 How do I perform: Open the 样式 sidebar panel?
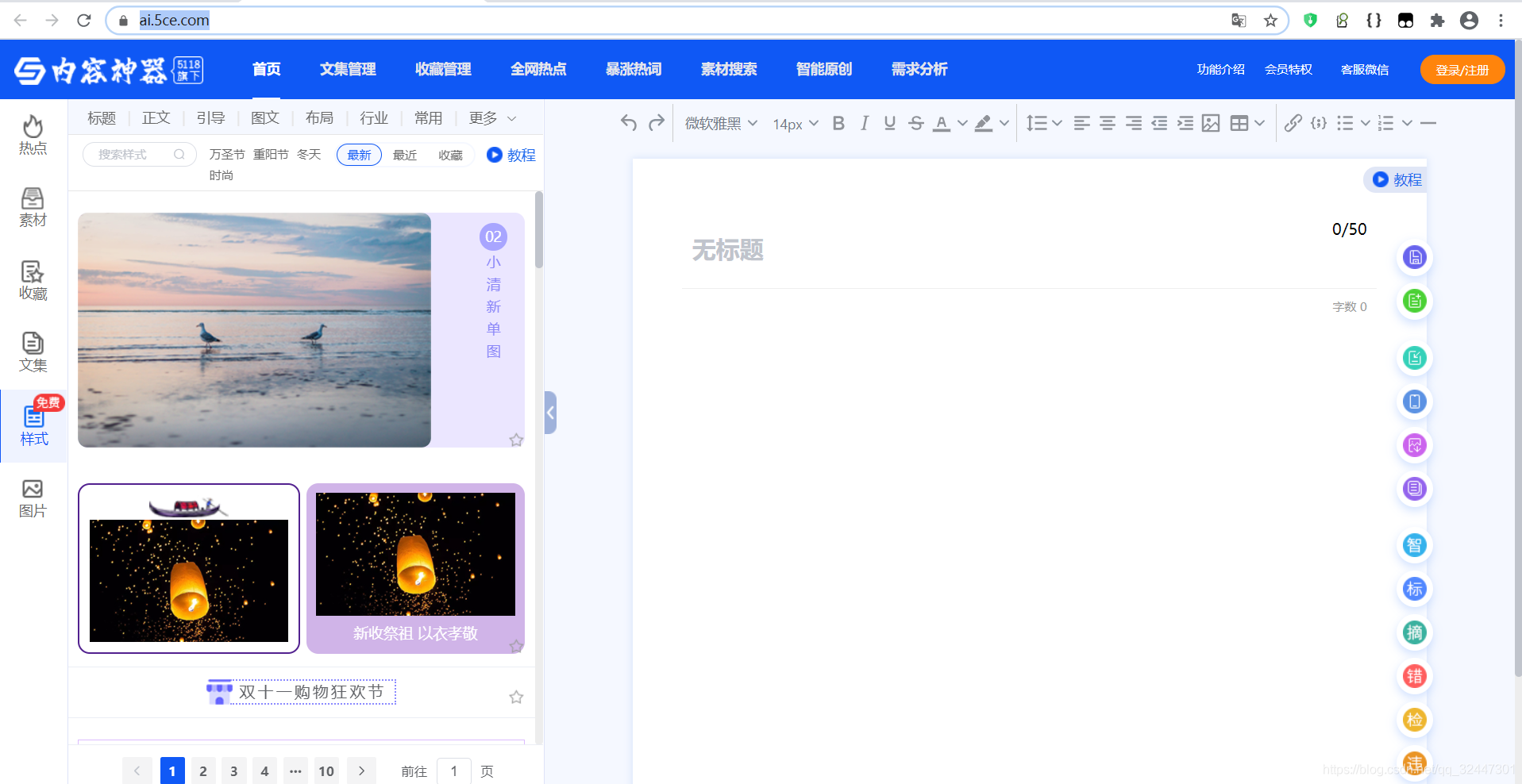[34, 426]
